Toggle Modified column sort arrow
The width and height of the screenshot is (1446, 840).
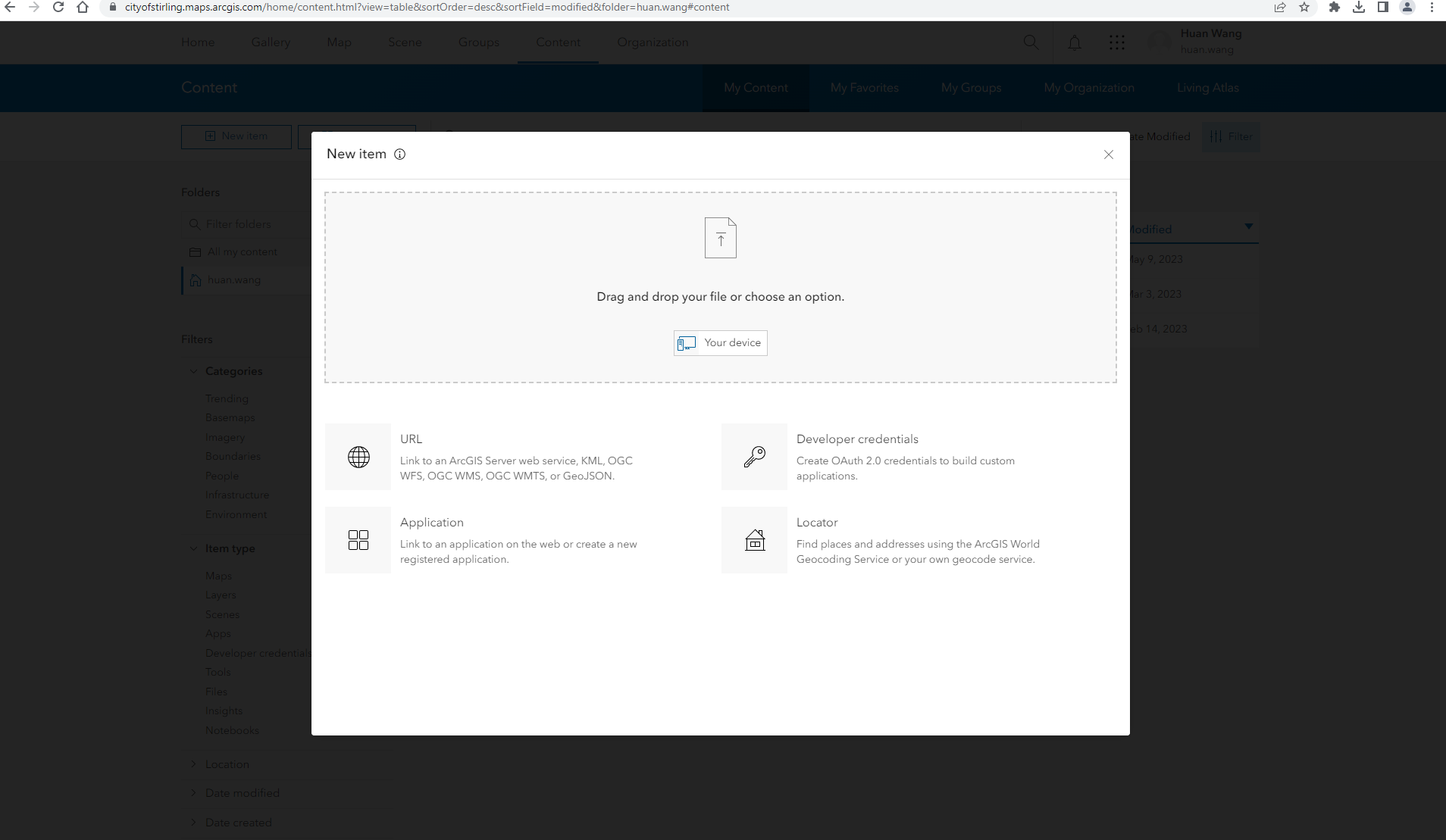(x=1248, y=226)
